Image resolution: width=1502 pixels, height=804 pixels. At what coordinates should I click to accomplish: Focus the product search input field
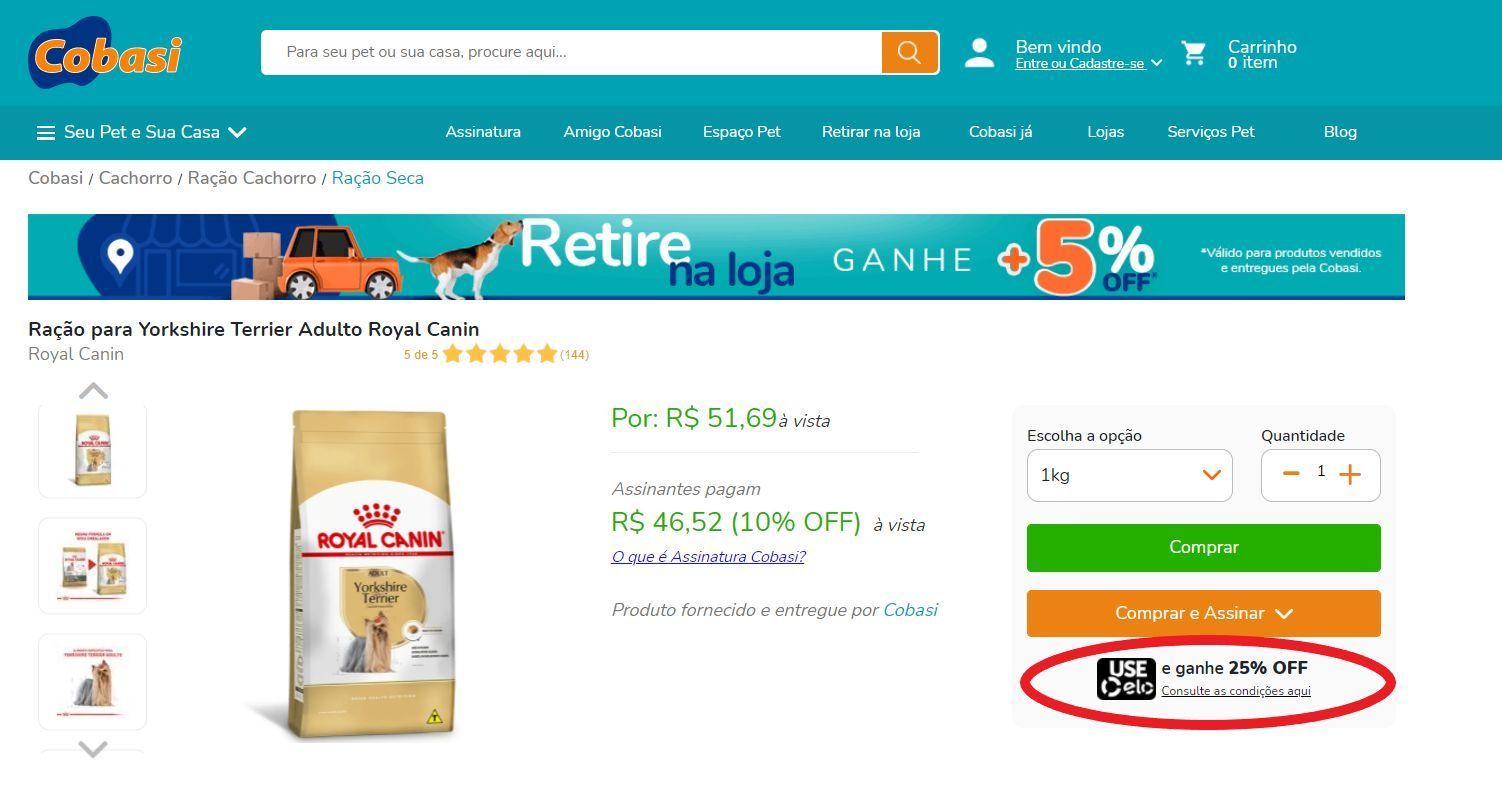coord(571,52)
